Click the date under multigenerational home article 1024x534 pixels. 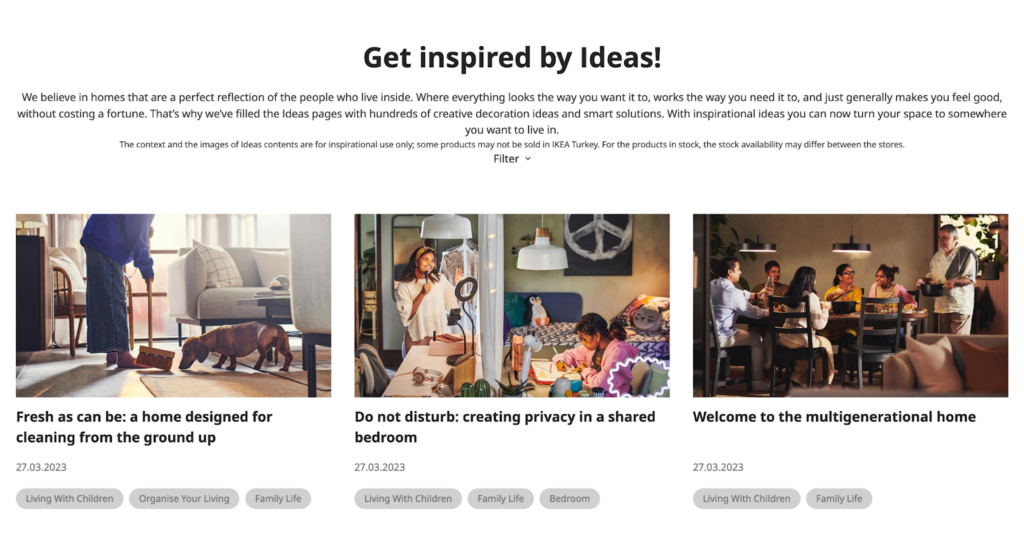718,467
